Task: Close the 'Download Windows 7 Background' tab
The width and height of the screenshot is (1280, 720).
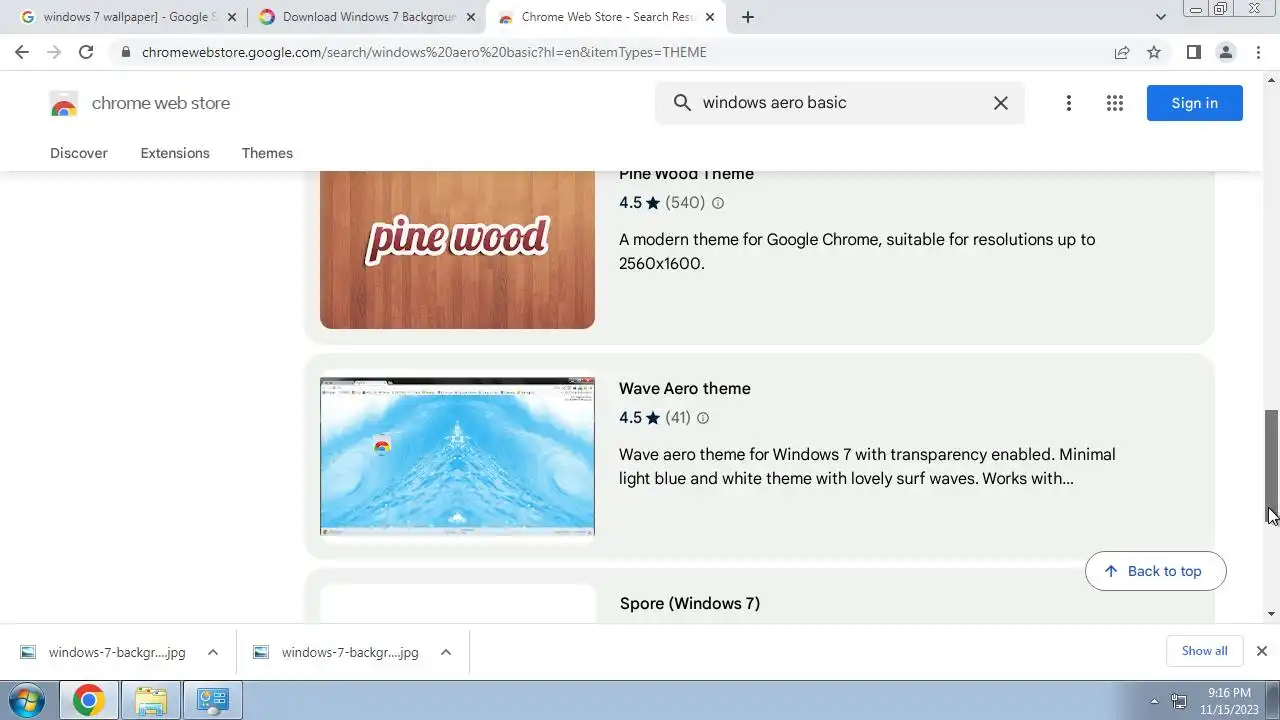Action: click(x=471, y=17)
